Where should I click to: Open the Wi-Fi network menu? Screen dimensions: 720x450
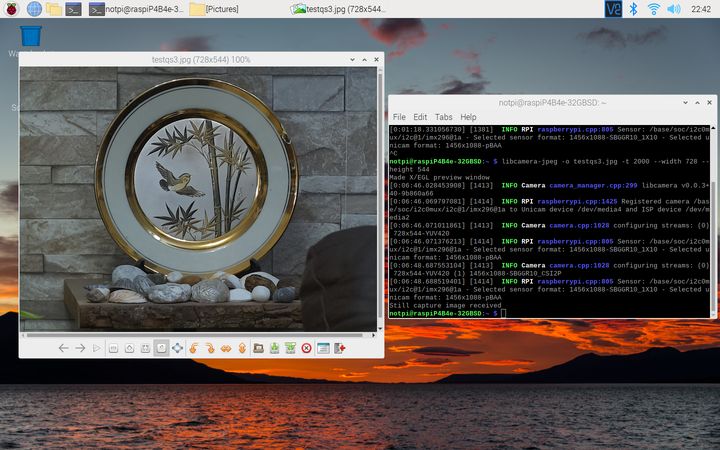tap(653, 9)
